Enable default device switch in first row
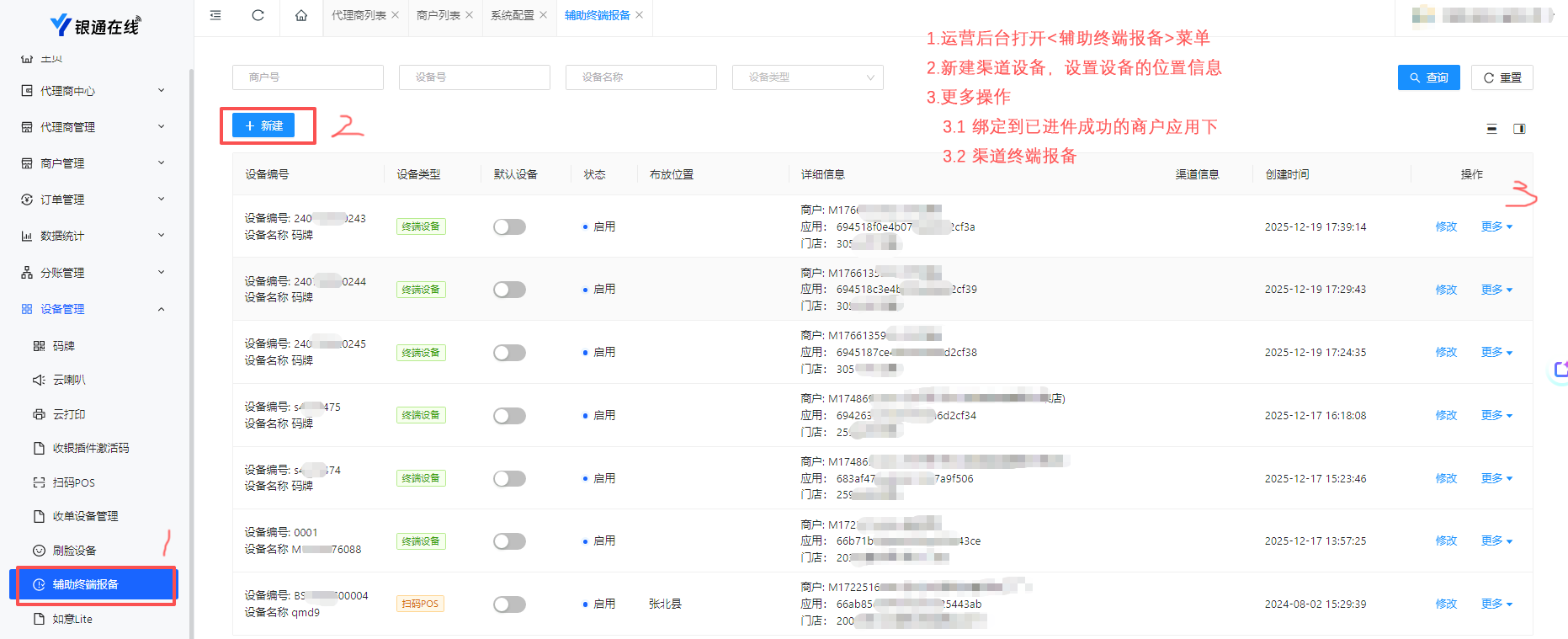This screenshot has width=1568, height=639. click(x=509, y=227)
